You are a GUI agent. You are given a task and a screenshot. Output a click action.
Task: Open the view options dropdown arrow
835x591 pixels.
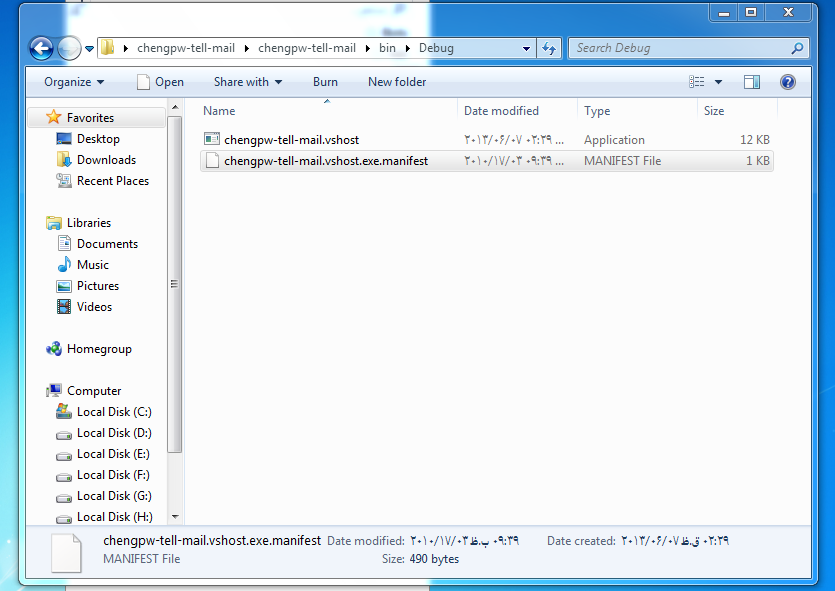[x=718, y=82]
